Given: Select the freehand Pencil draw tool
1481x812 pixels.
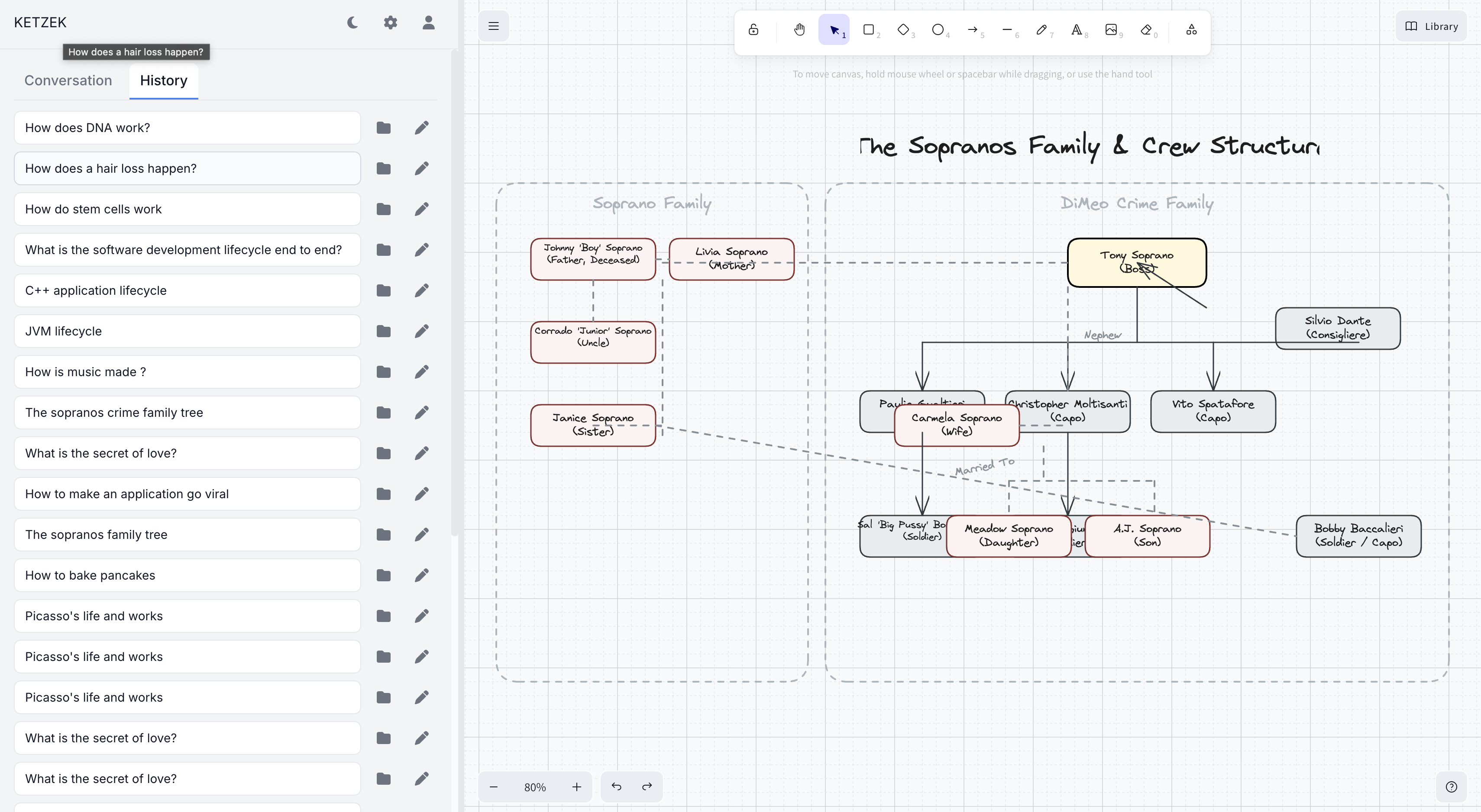Looking at the screenshot, I should tap(1041, 30).
